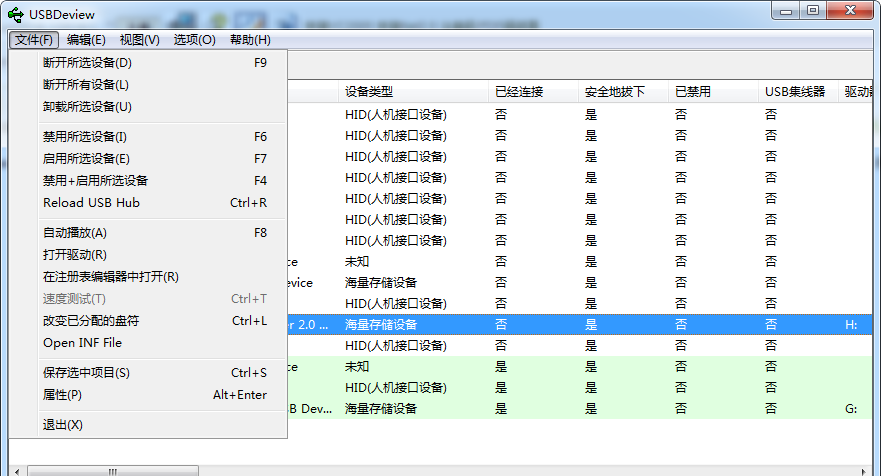Select 自动播放(A) menu entry
Image resolution: width=881 pixels, height=476 pixels.
(162, 233)
